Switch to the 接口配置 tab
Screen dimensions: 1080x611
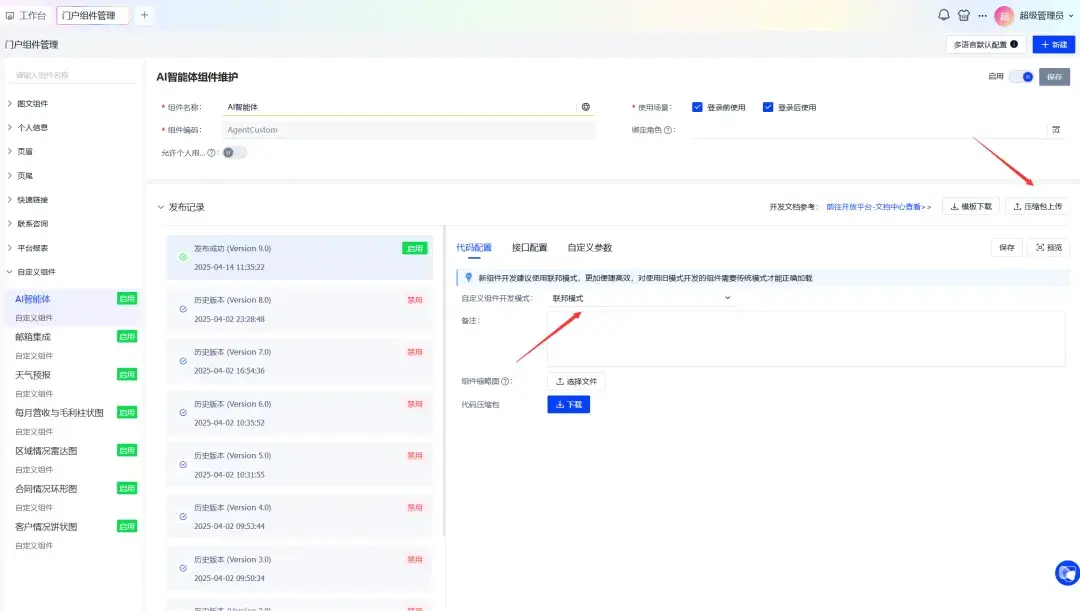[530, 247]
